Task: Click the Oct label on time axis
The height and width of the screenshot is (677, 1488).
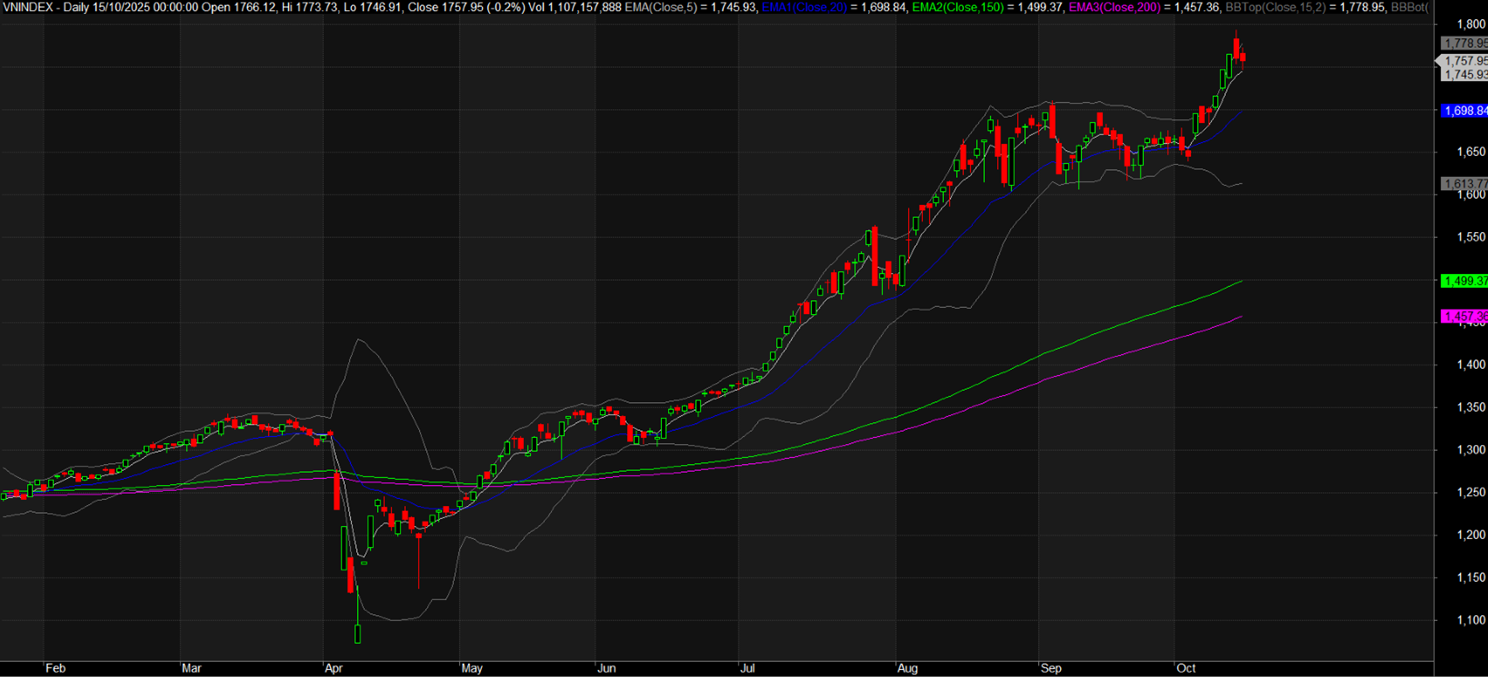Action: point(1186,667)
